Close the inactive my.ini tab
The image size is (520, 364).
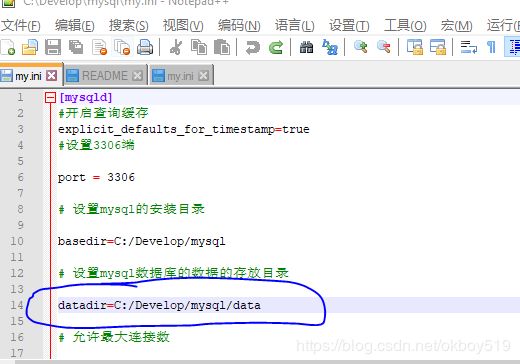pyautogui.click(x=203, y=76)
